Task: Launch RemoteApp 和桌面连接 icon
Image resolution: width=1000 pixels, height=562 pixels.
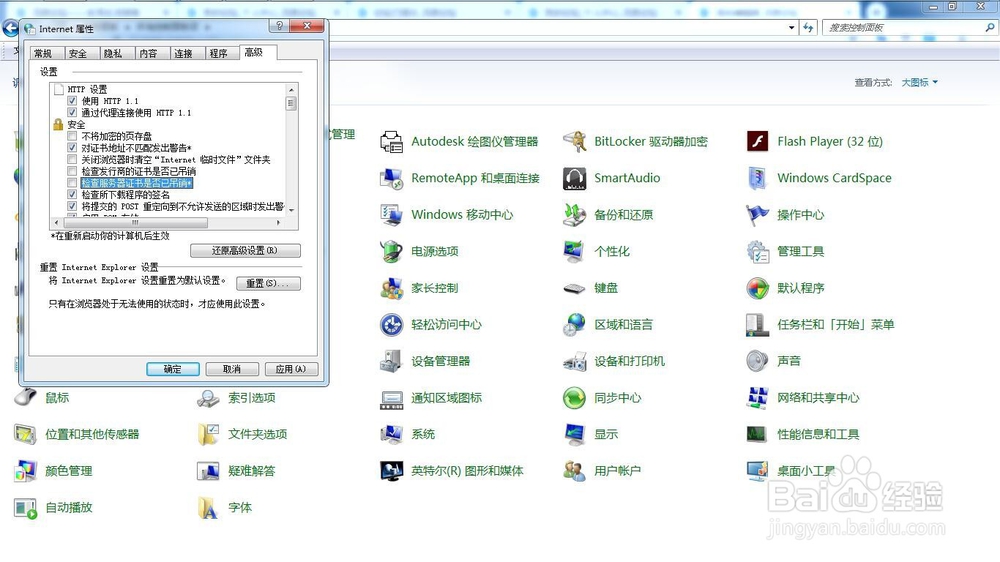Action: [x=391, y=179]
